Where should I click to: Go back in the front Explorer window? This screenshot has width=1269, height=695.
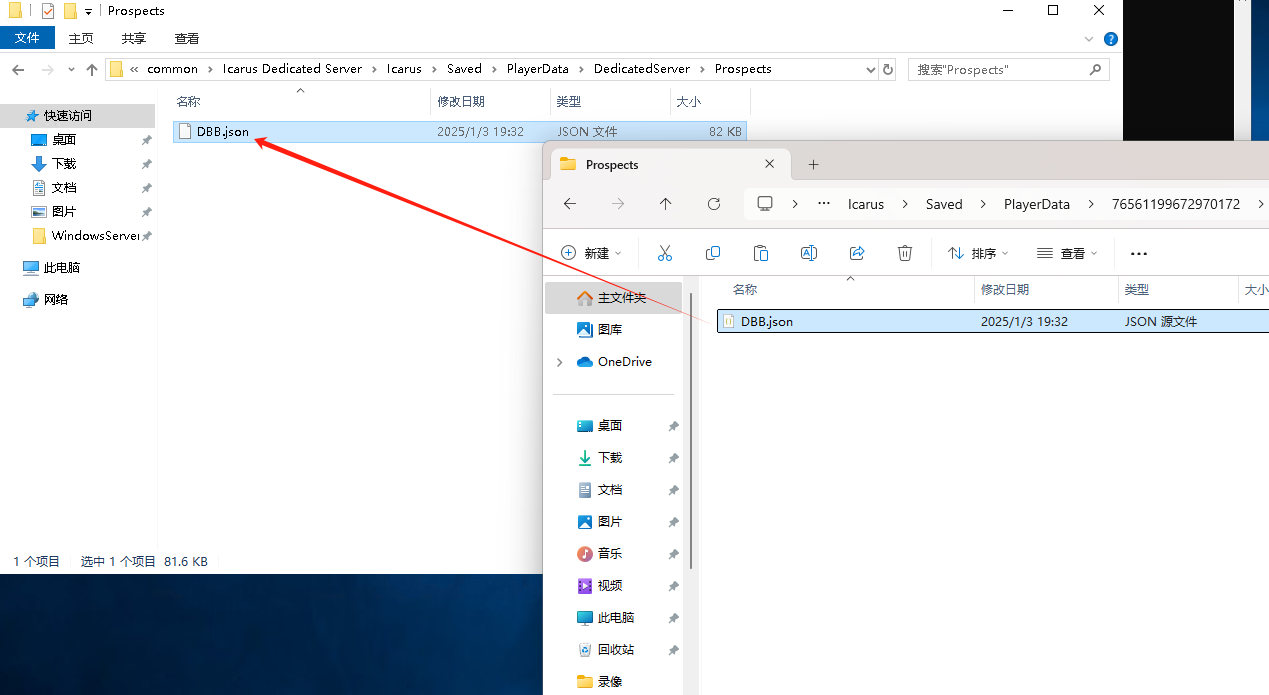point(570,204)
